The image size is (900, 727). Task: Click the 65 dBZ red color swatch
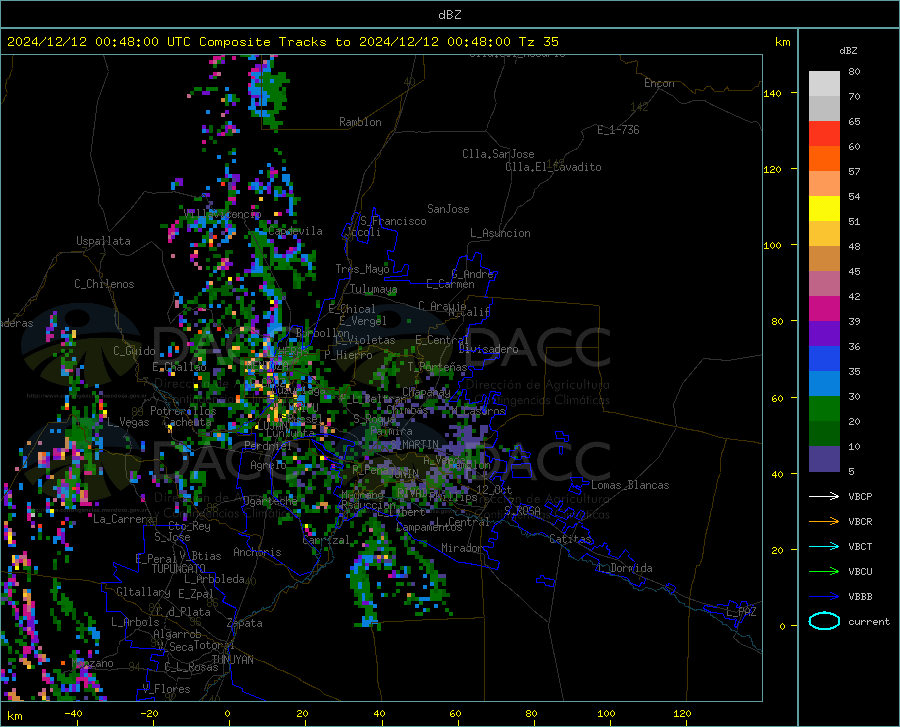click(x=824, y=133)
